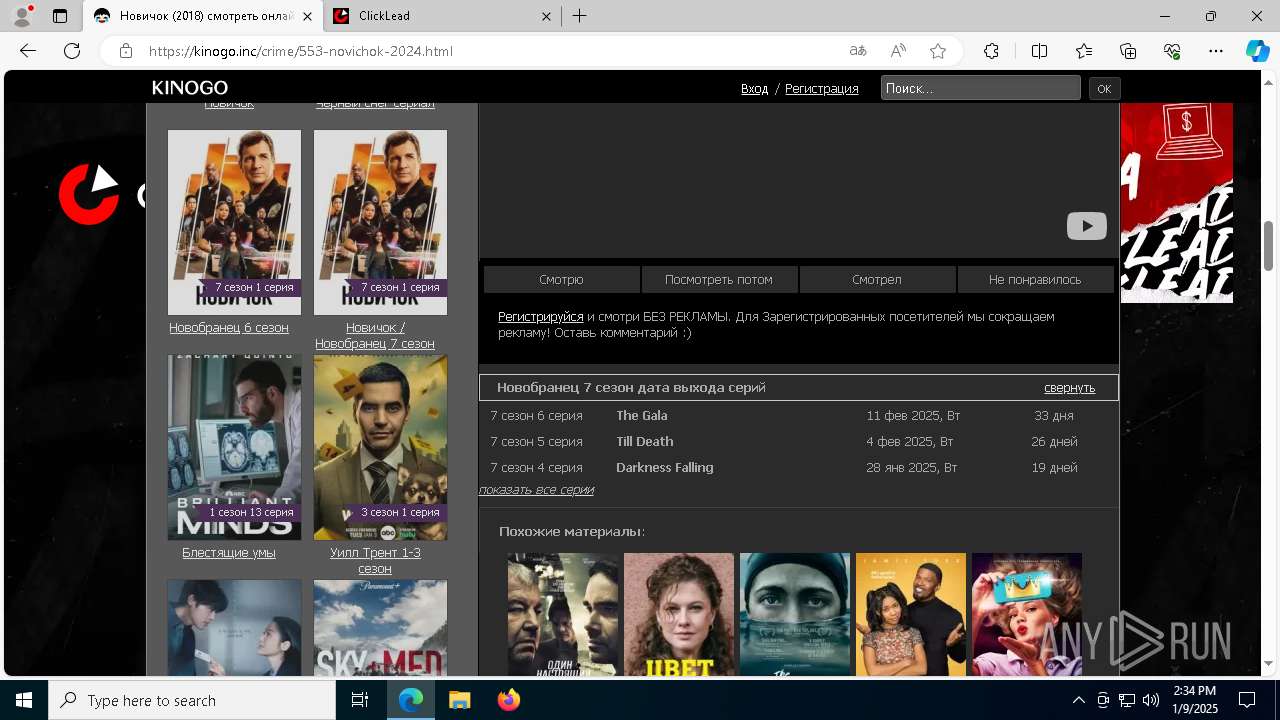
Task: Close the Новичок (2018) tab
Action: [x=307, y=16]
